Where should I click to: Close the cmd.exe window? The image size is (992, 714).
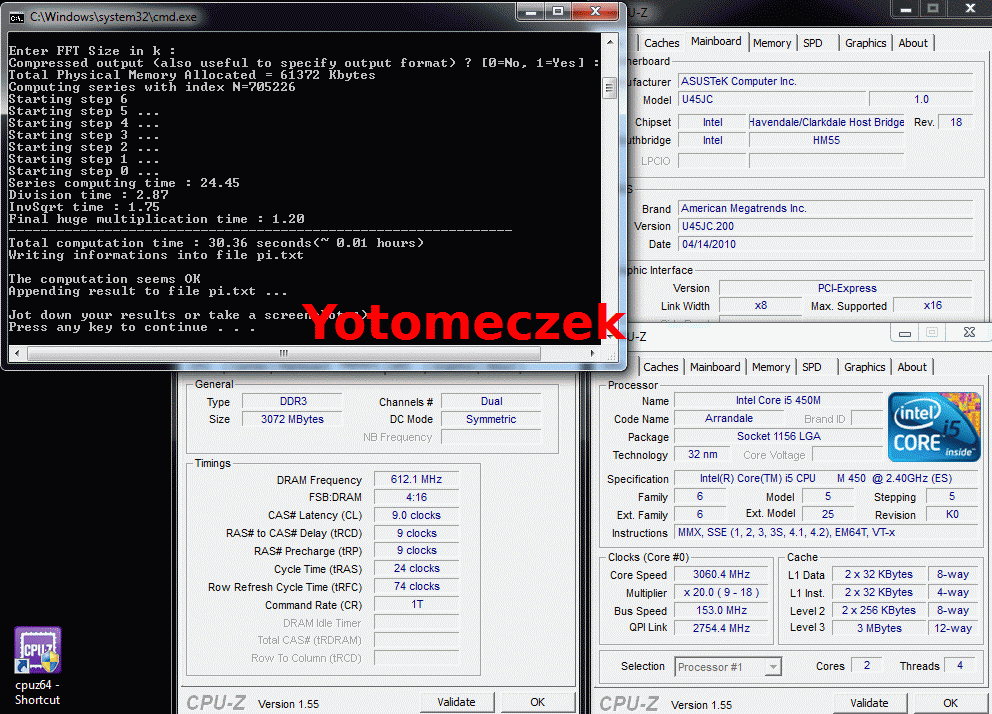(x=595, y=11)
